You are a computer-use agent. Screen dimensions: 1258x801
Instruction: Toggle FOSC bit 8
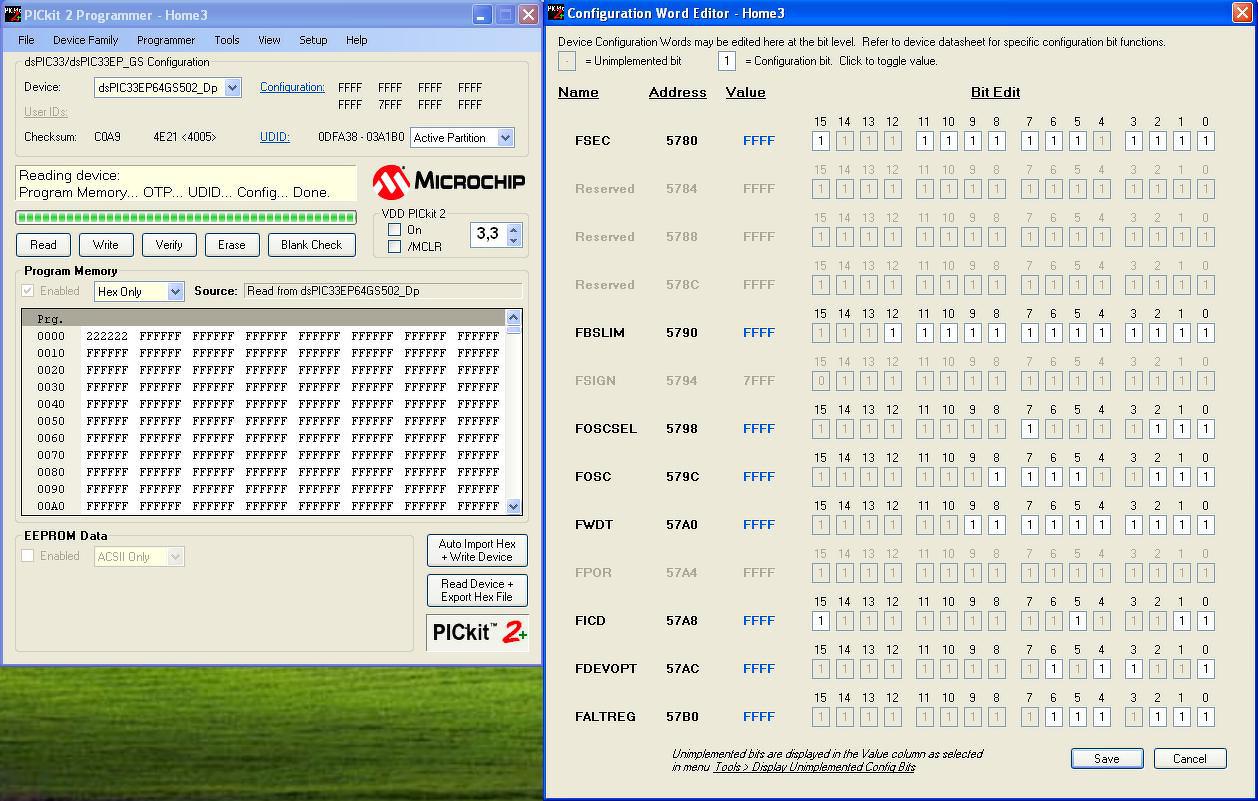(997, 477)
